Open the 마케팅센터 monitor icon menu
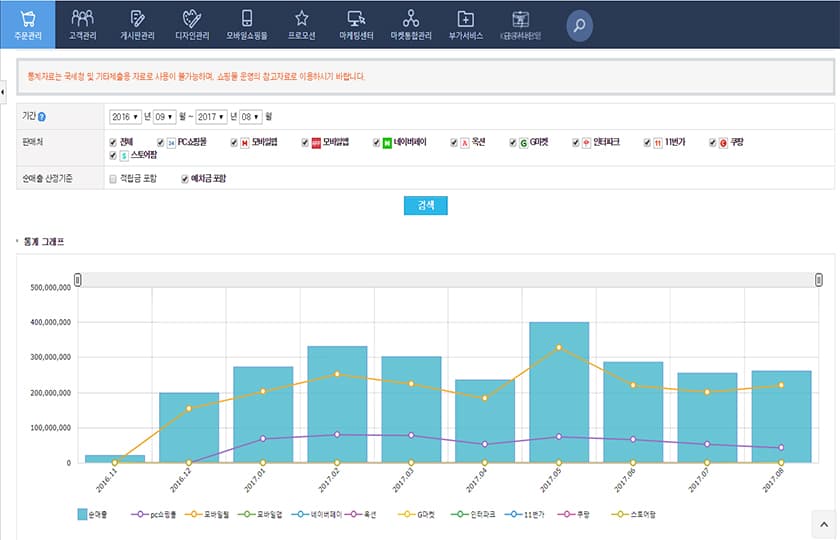 tap(356, 25)
